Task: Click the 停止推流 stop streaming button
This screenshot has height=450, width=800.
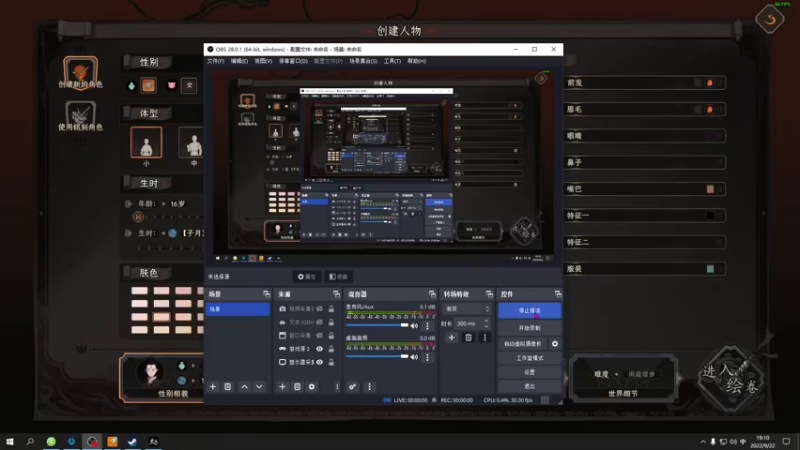Action: click(x=529, y=310)
